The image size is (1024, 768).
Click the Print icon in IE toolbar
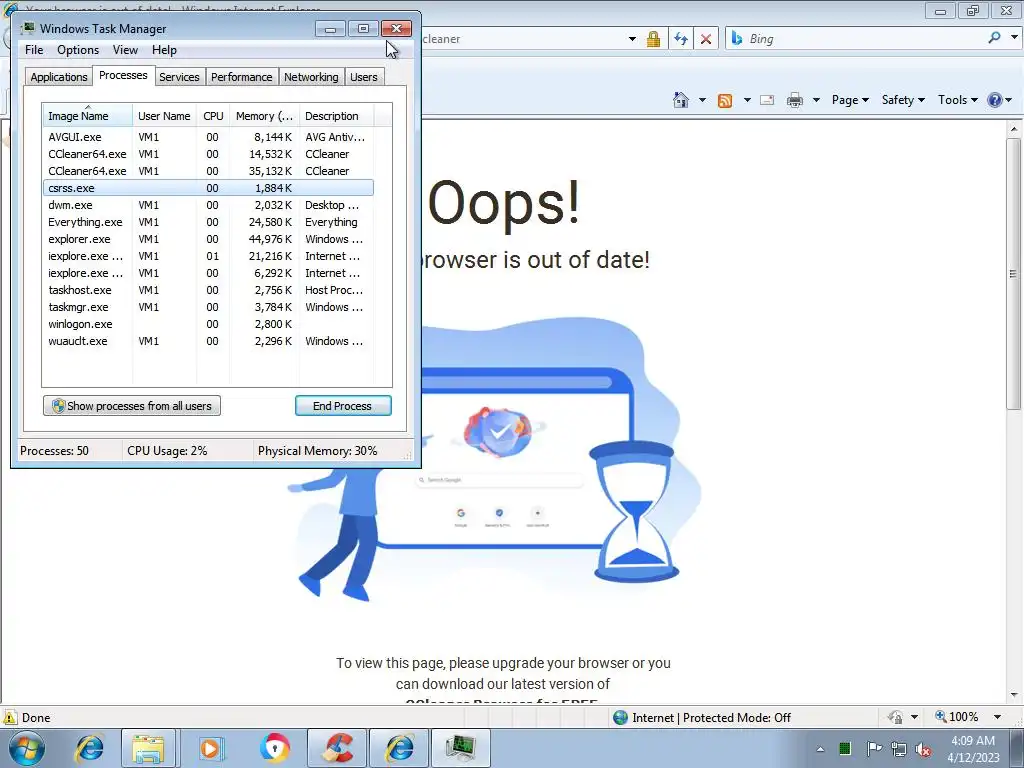pyautogui.click(x=795, y=100)
